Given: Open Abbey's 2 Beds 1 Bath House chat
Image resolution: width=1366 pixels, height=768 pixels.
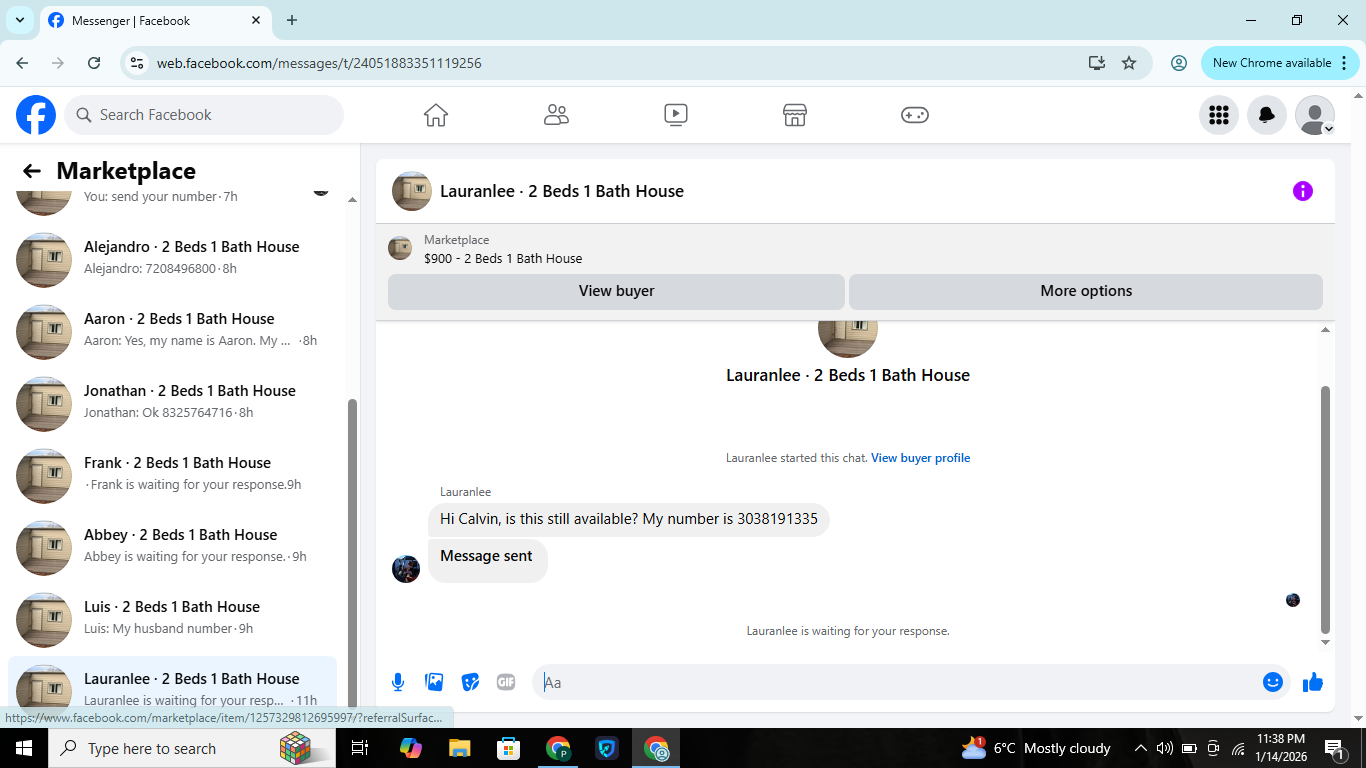Looking at the screenshot, I should (172, 546).
